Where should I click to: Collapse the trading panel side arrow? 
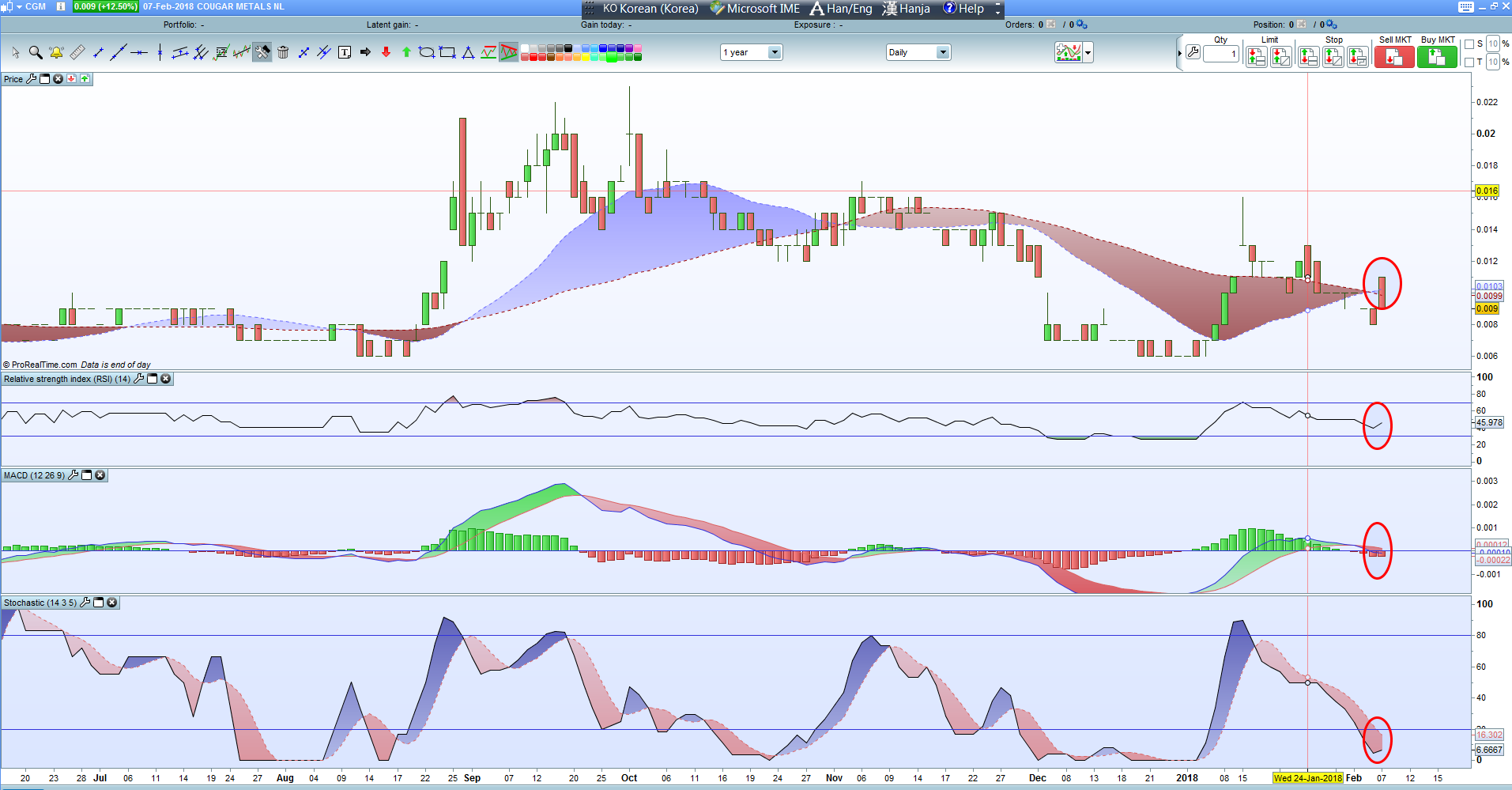(x=1179, y=54)
